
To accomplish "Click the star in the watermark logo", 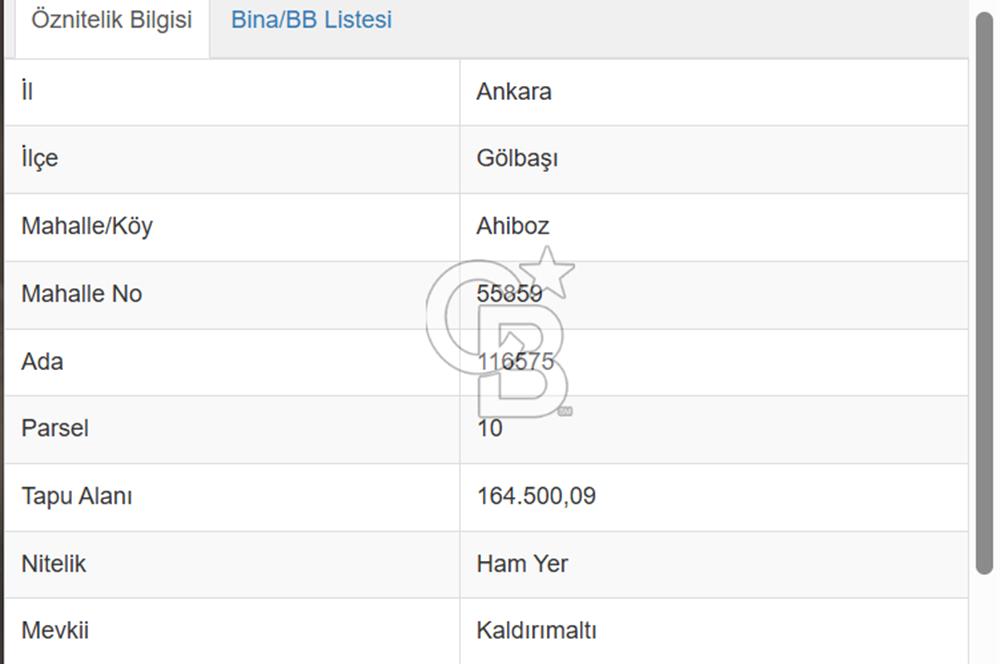I will click(x=547, y=272).
